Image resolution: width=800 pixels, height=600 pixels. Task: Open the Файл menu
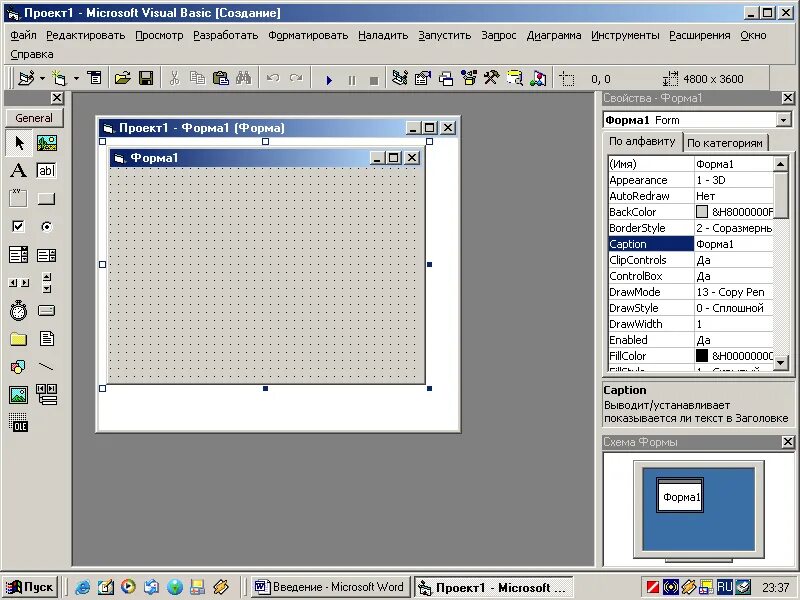[x=23, y=35]
